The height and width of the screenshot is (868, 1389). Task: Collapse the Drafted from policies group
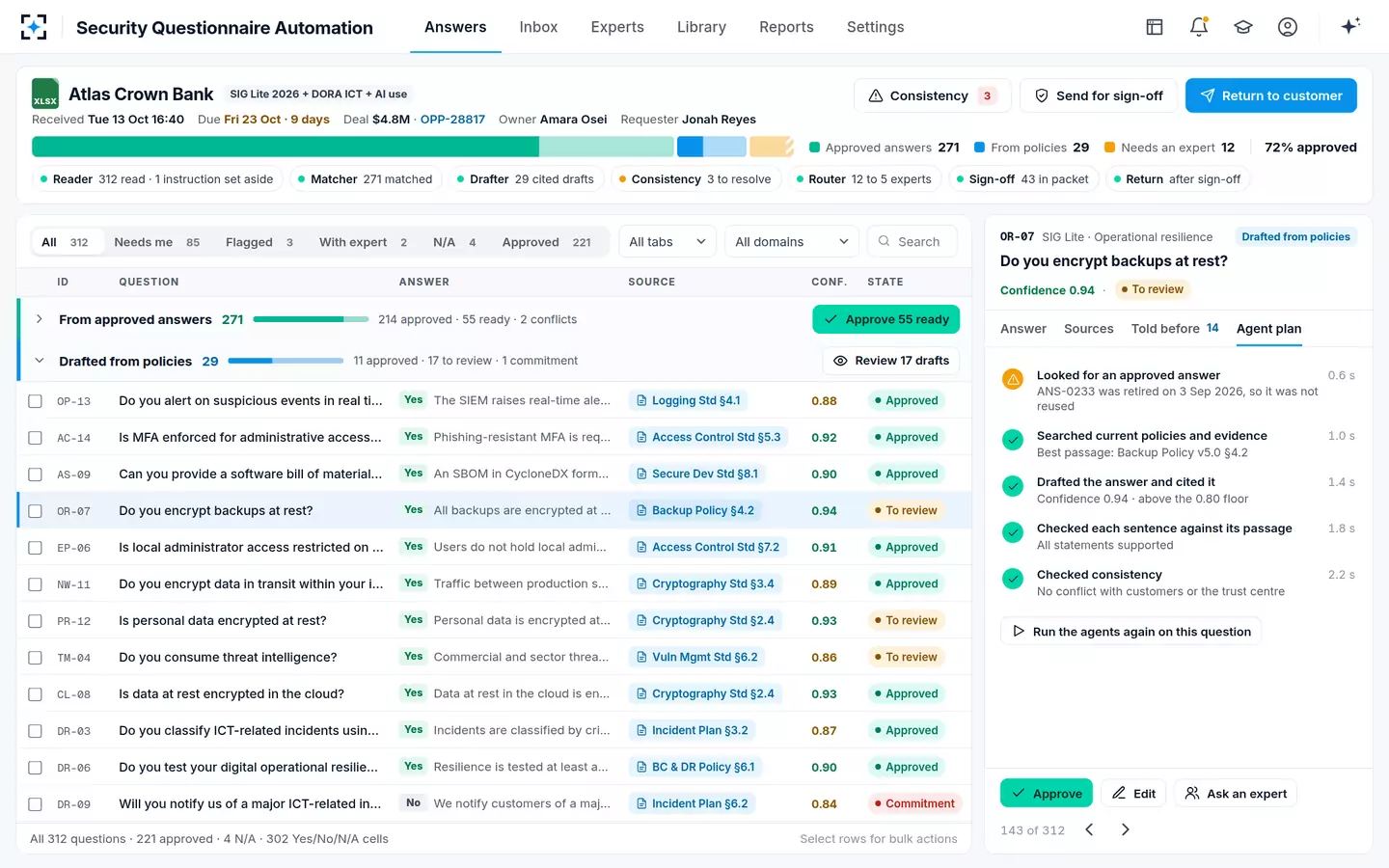click(x=39, y=361)
